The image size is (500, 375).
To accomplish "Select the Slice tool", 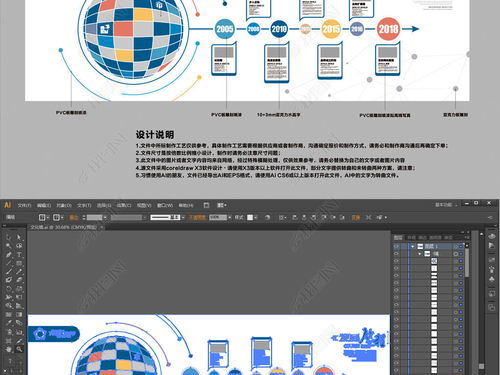I will (x=19, y=341).
